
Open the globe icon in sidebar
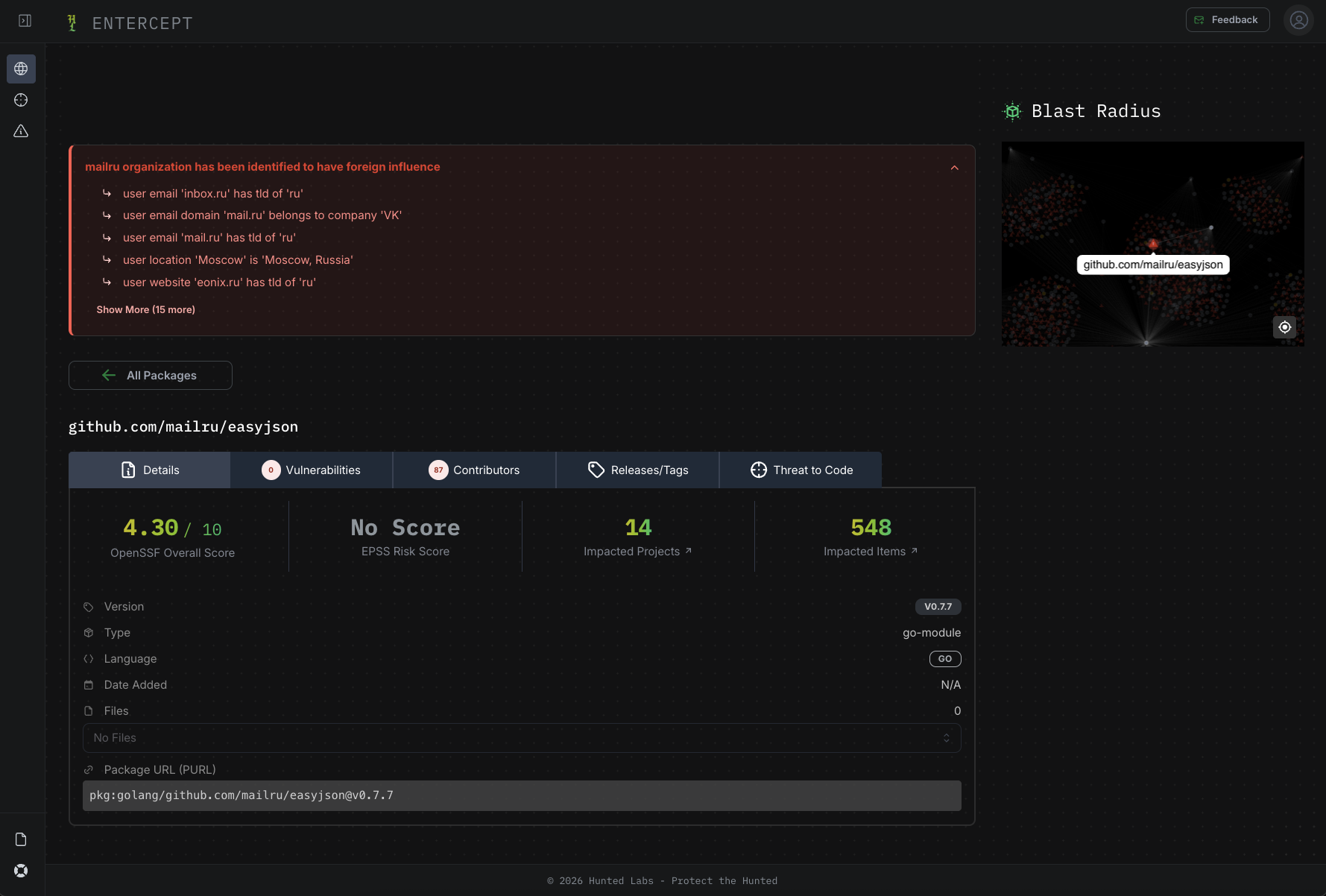click(x=21, y=69)
